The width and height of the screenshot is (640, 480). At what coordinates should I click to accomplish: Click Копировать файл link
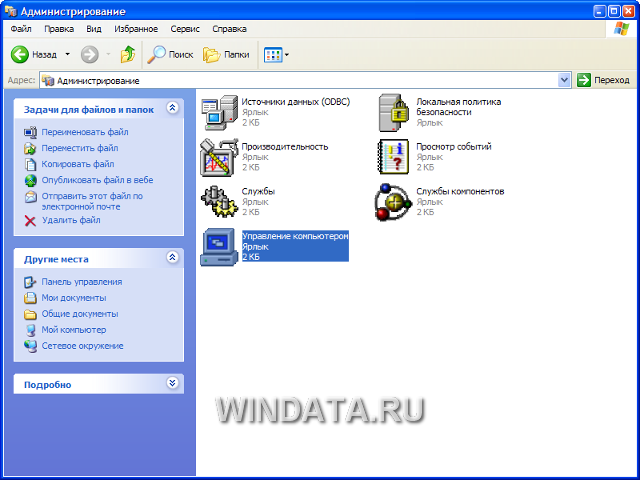78,164
